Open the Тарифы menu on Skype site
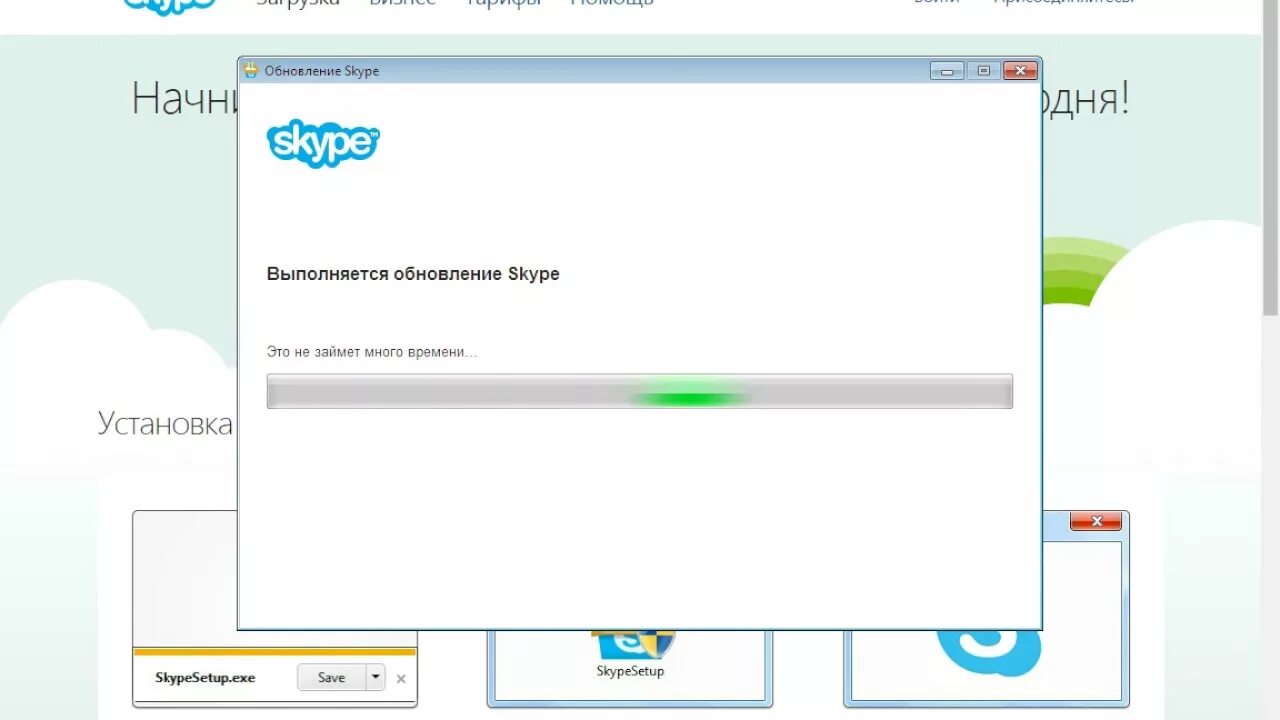Screen dimensions: 1280x720 [504, 3]
